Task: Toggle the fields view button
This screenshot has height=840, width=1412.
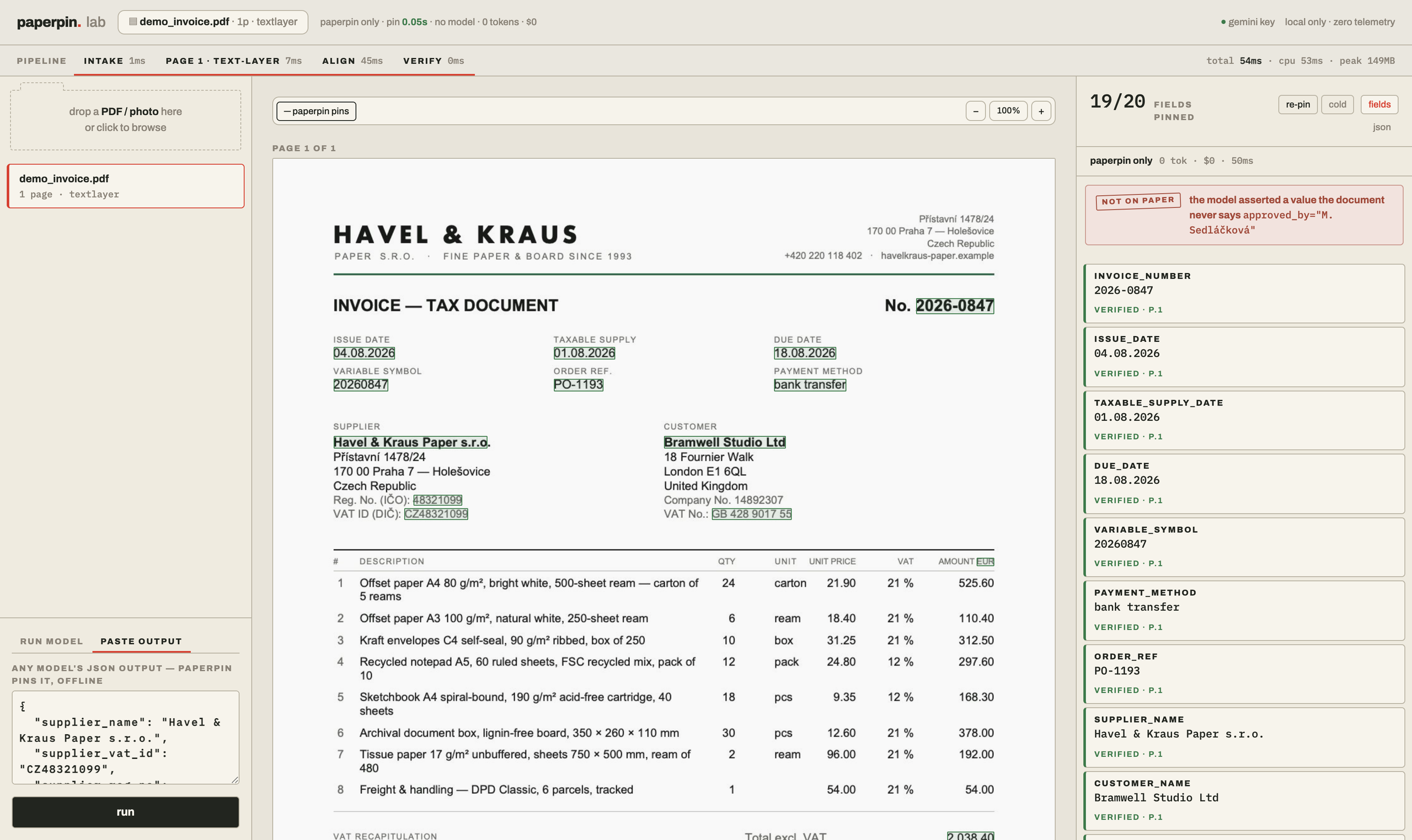Action: pos(1378,104)
